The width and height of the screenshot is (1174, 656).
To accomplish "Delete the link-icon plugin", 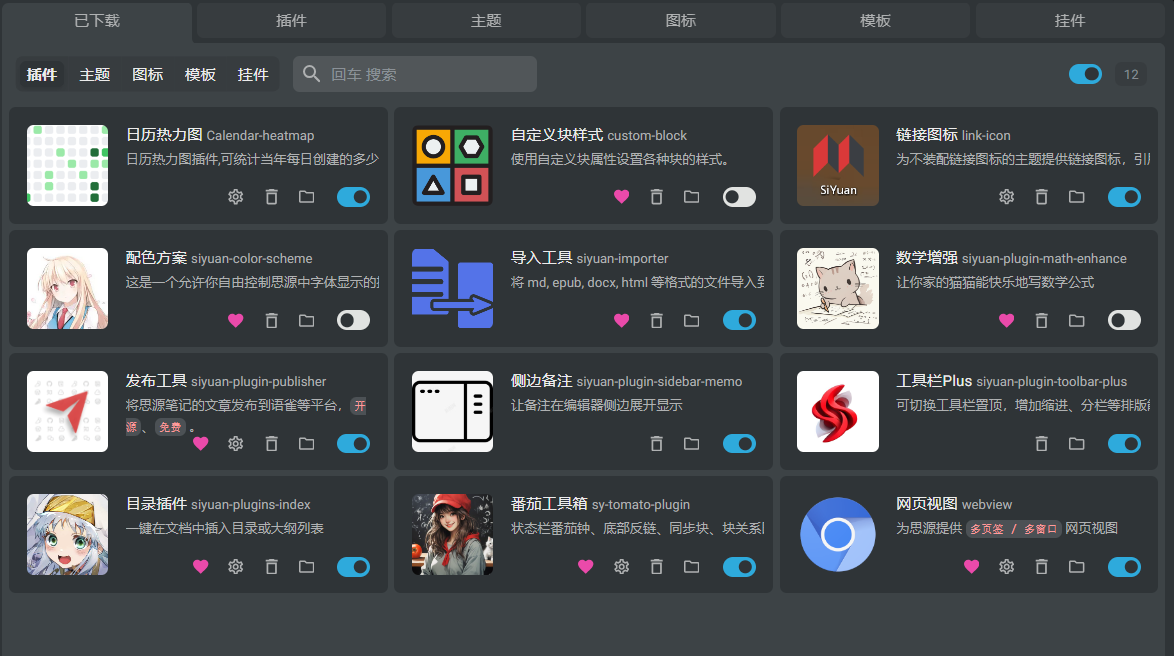I will [1041, 197].
